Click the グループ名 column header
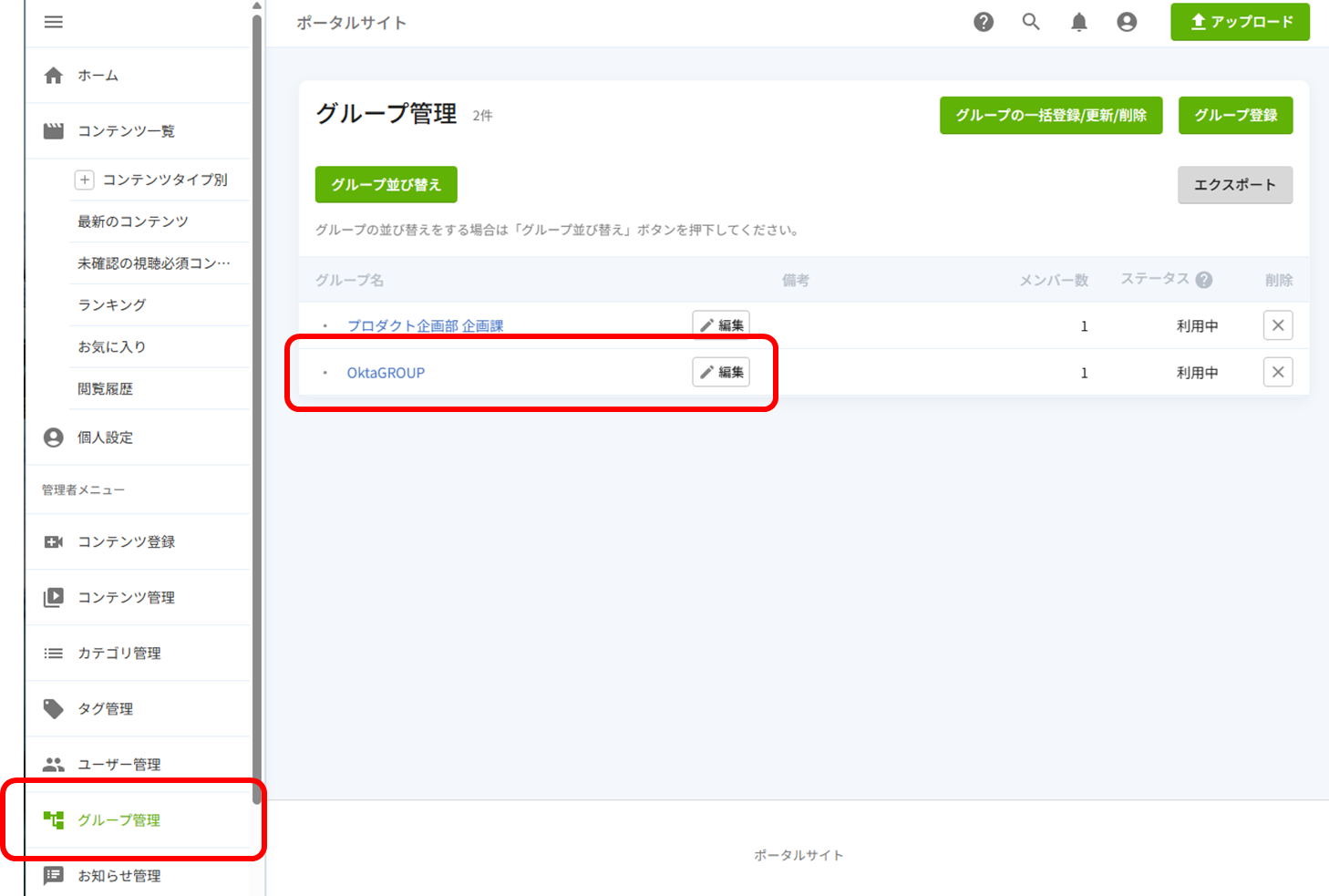 [349, 280]
